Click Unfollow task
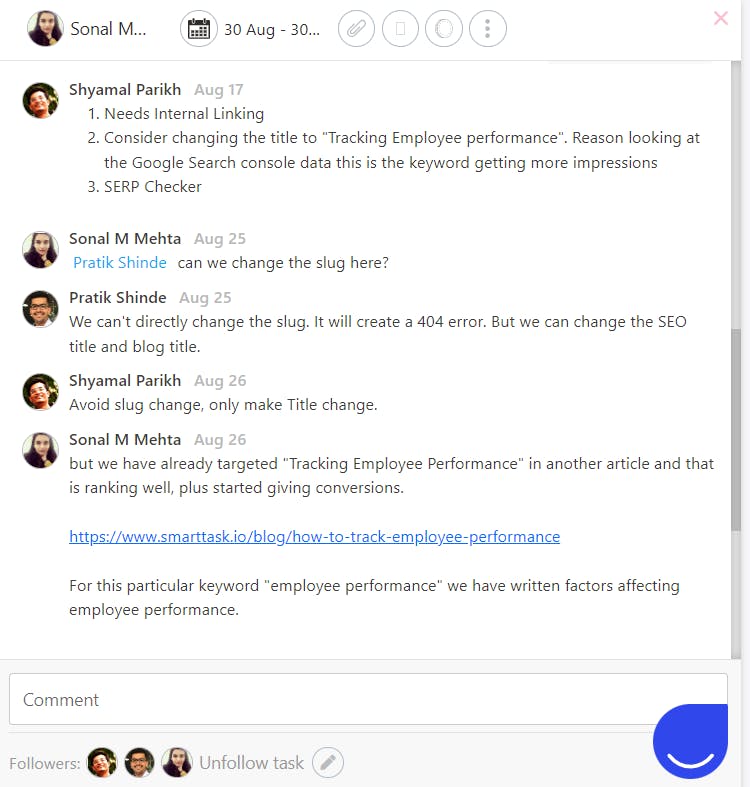750x787 pixels. 251,763
